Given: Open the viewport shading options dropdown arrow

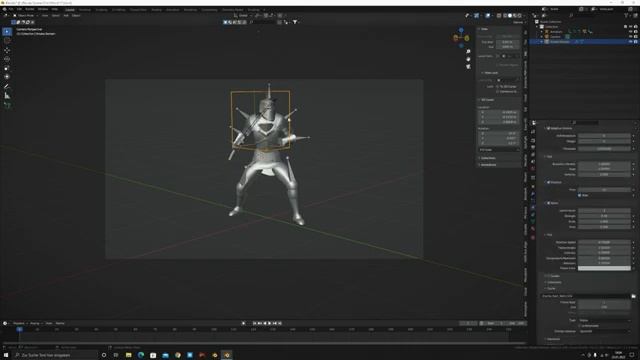Looking at the screenshot, I should [x=524, y=16].
